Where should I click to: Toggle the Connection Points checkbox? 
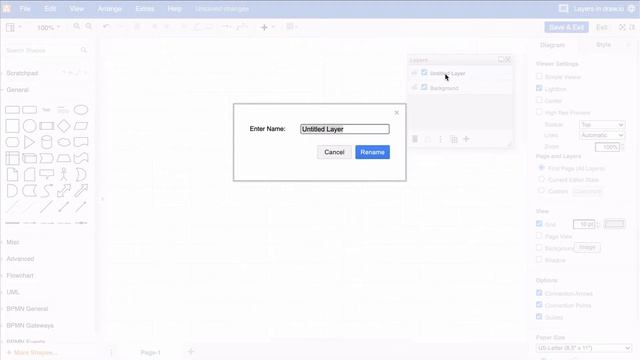coord(539,304)
